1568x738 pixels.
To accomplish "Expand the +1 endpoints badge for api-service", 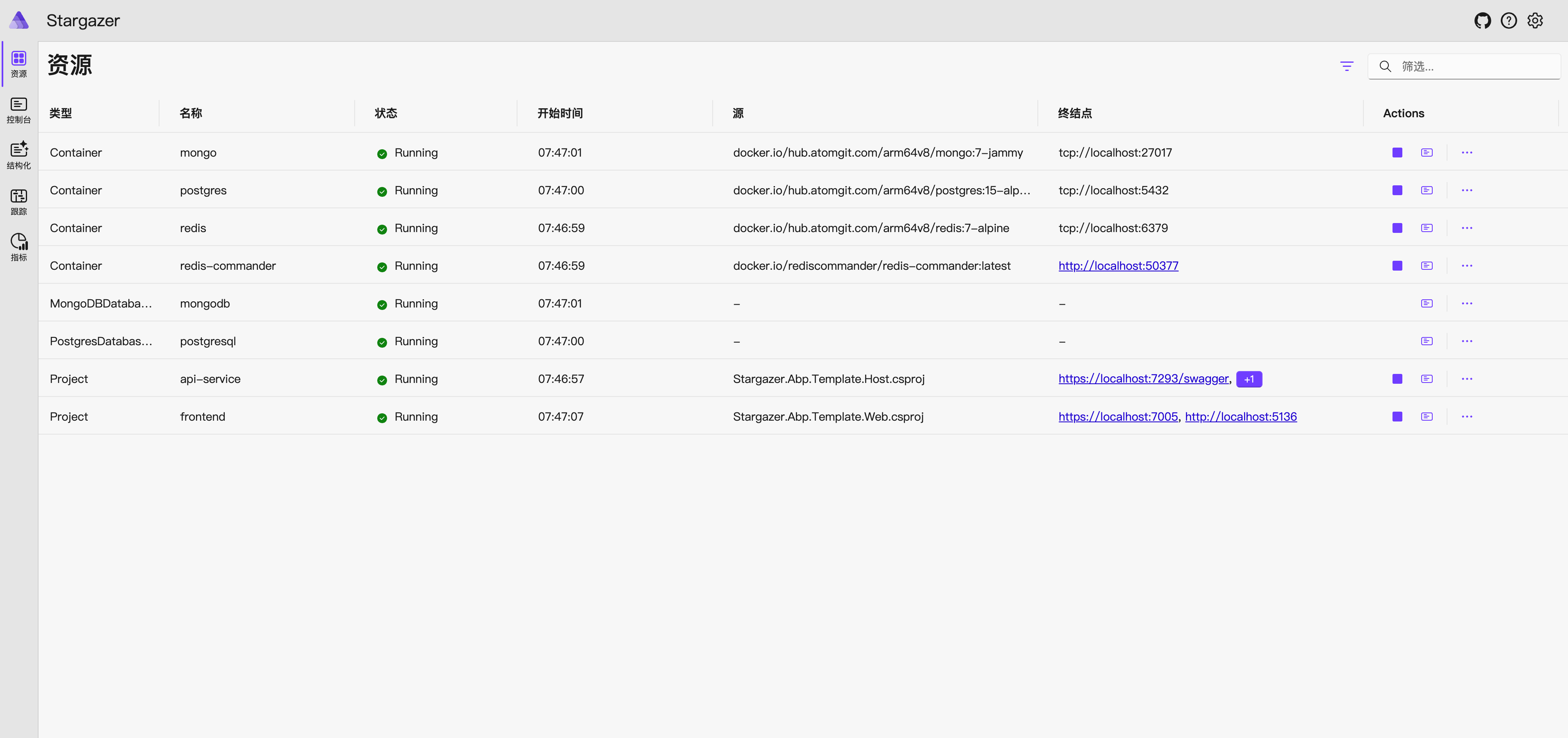I will pyautogui.click(x=1249, y=379).
